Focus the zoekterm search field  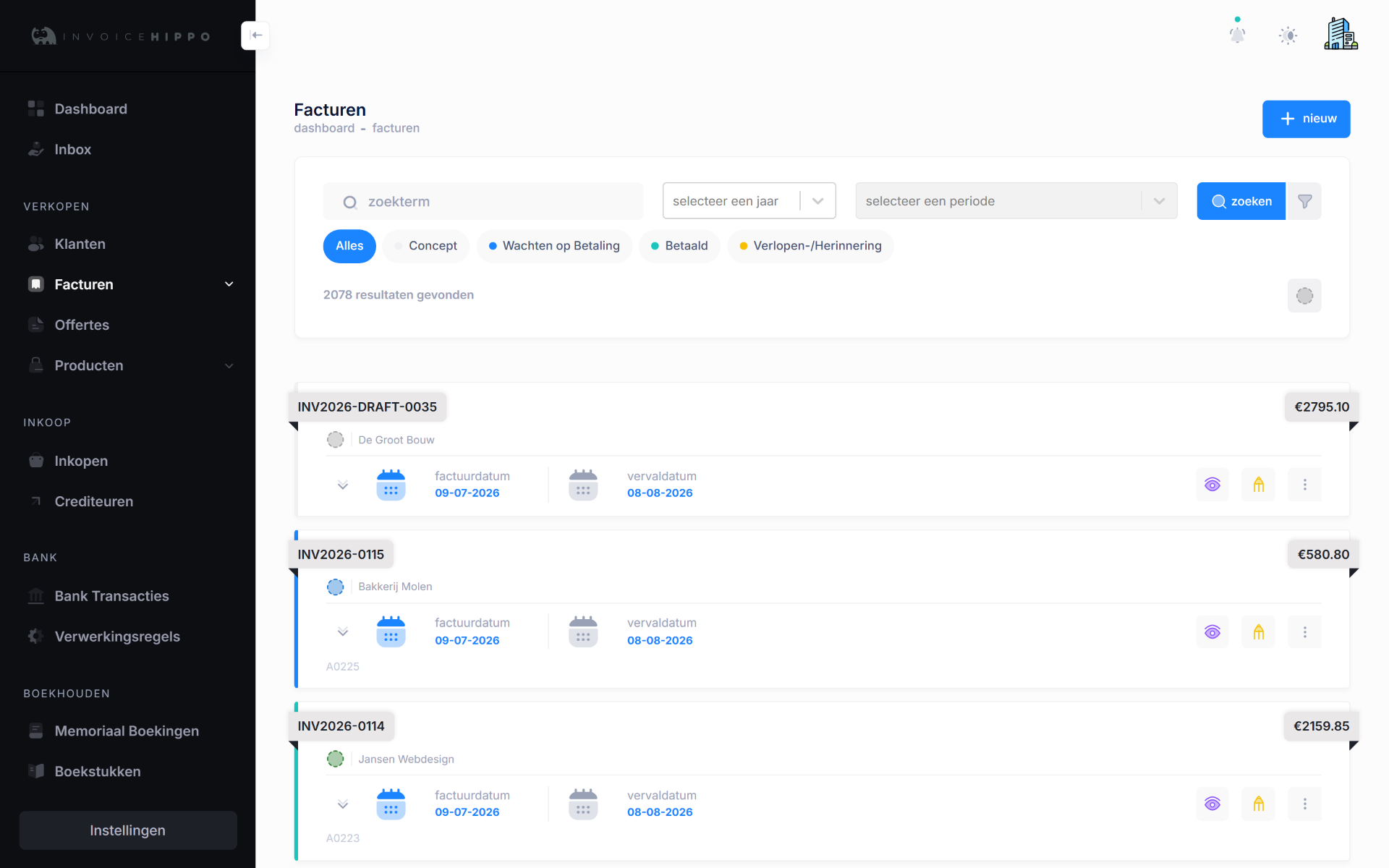click(483, 201)
